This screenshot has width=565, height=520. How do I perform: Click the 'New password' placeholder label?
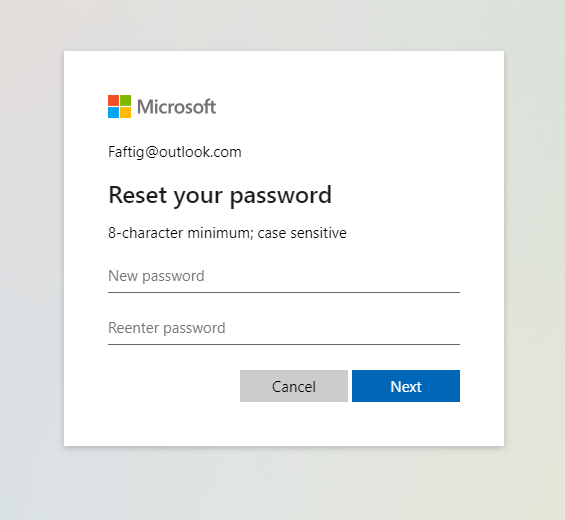[x=156, y=276]
